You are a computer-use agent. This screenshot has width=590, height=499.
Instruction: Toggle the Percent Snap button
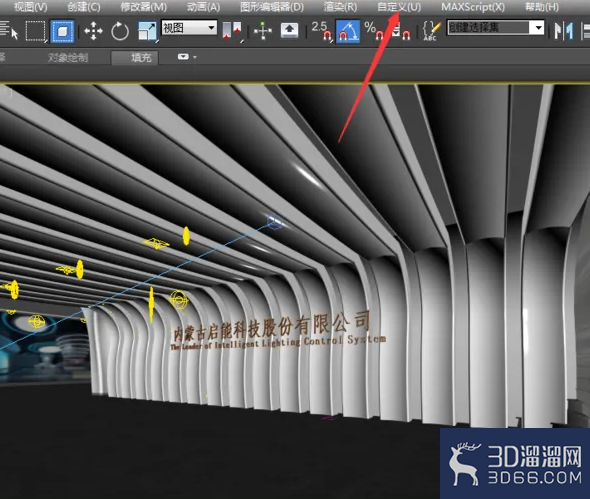(x=374, y=31)
